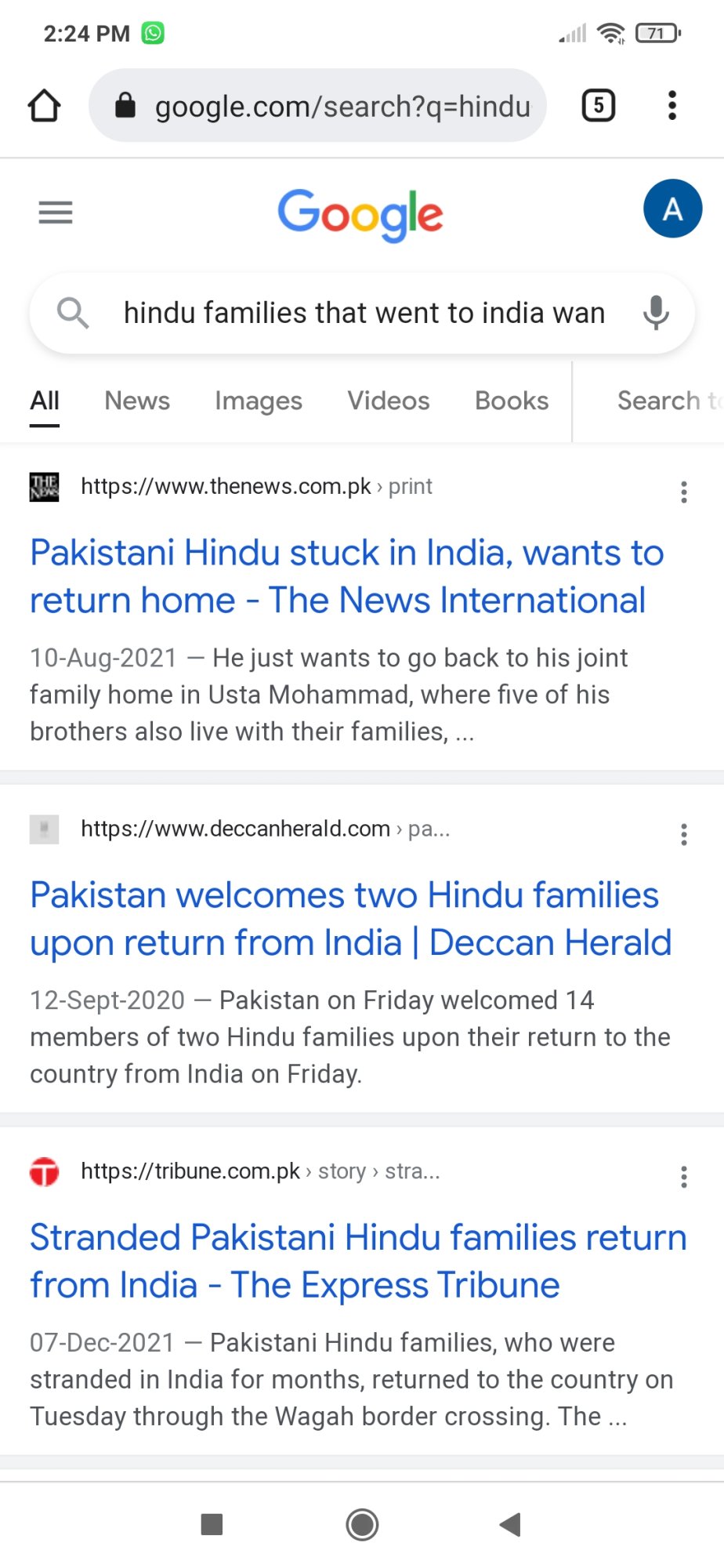
Task: Tap the site lock icon in address bar
Action: [125, 105]
